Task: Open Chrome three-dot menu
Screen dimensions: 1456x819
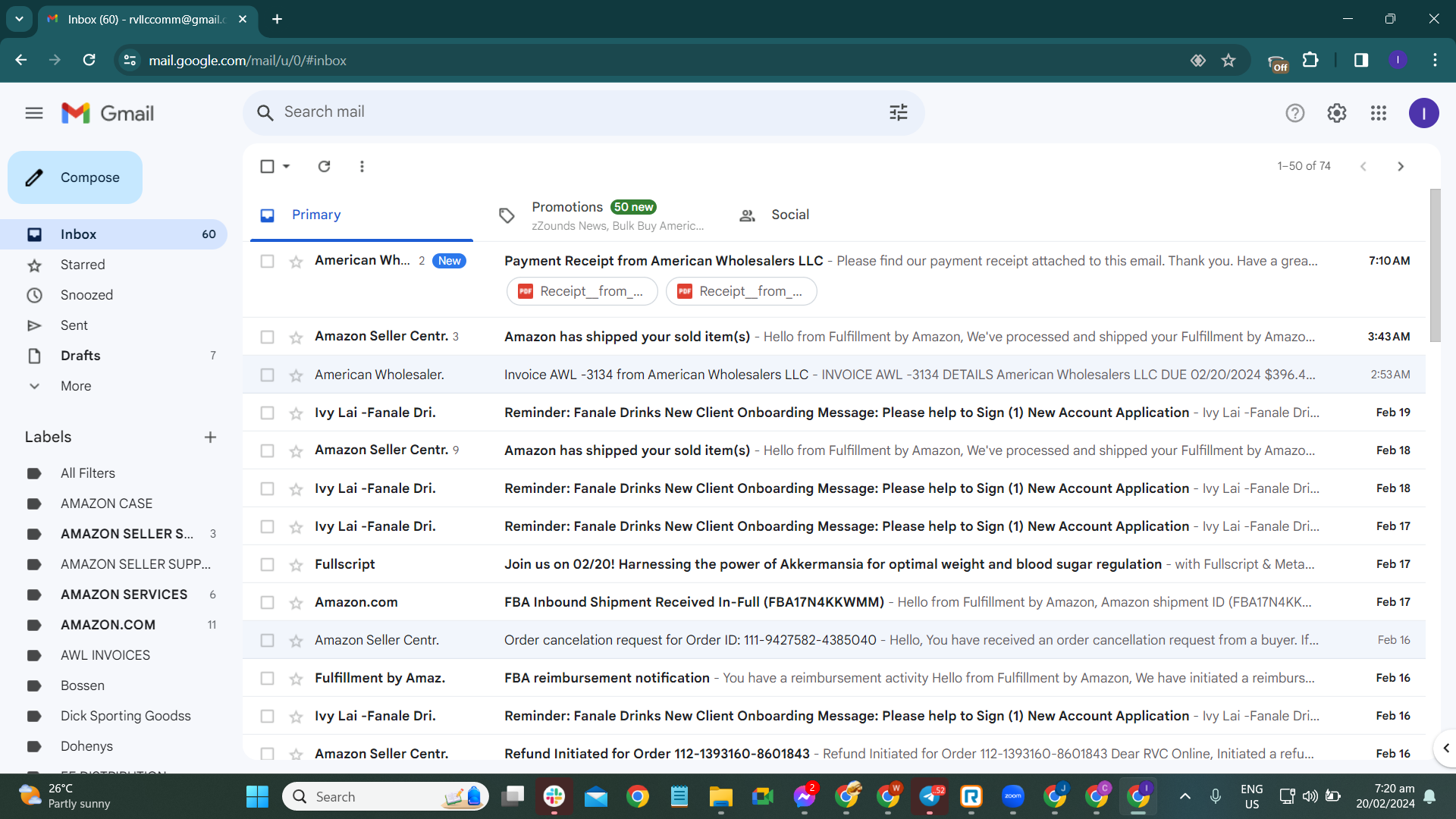Action: point(1435,60)
